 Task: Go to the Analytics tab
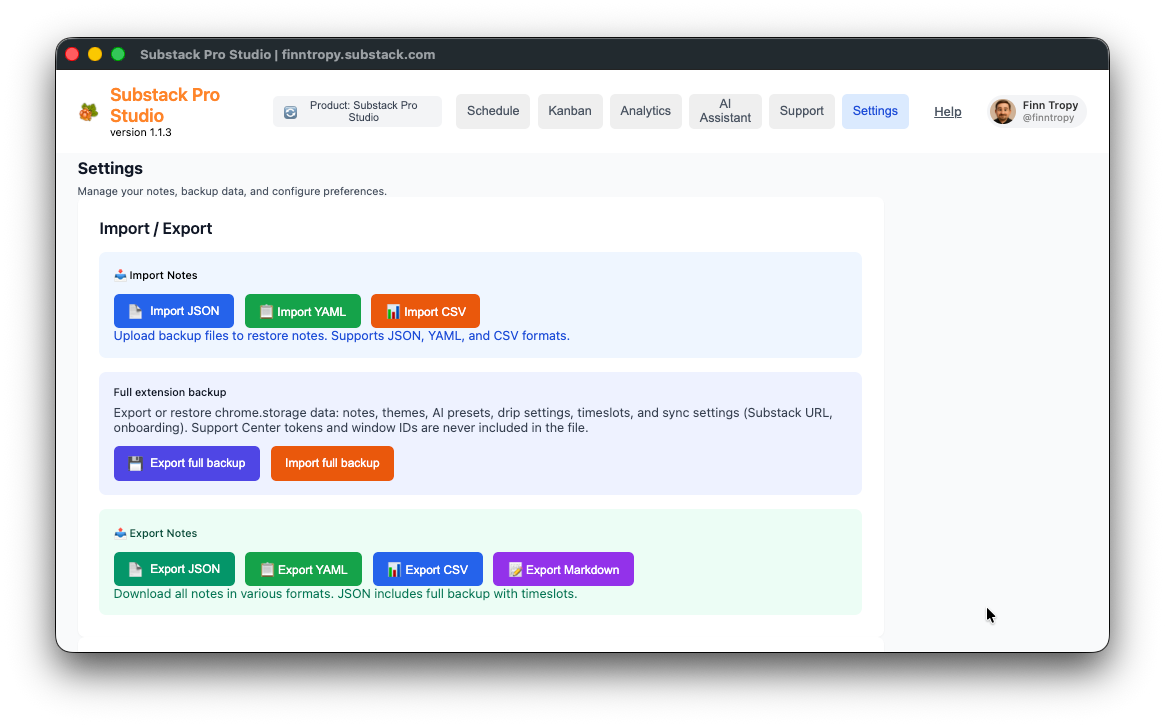646,111
